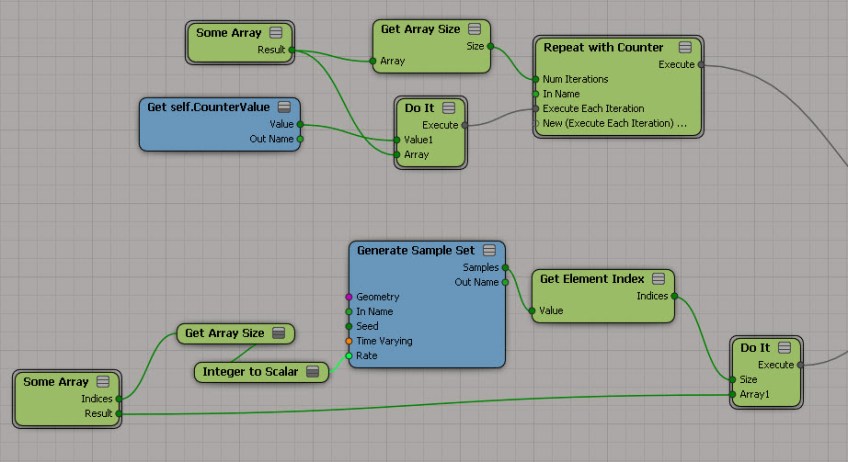The height and width of the screenshot is (462, 848).
Task: Click the icon on the Integer to Scalar node
Action: 313,372
